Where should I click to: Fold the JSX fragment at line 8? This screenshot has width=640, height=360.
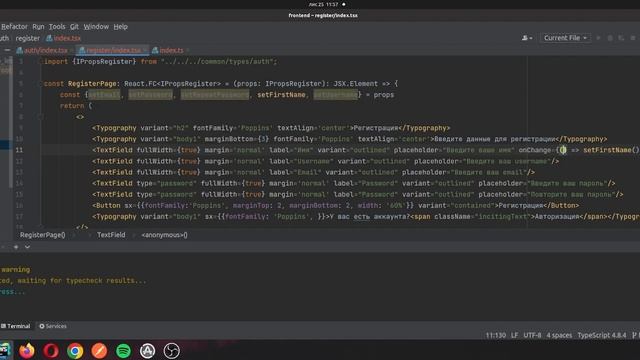40,117
